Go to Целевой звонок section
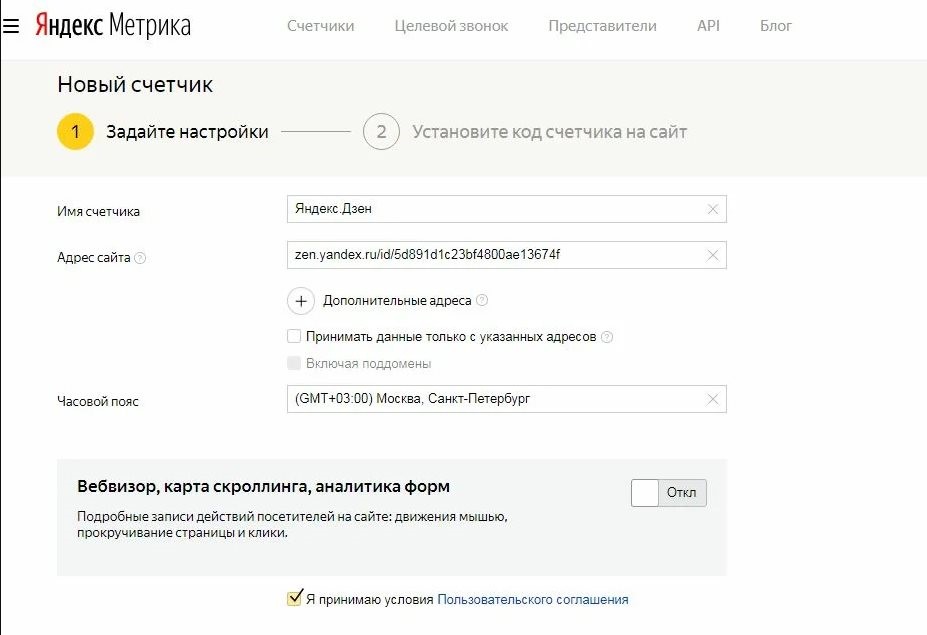927x635 pixels. (x=451, y=26)
